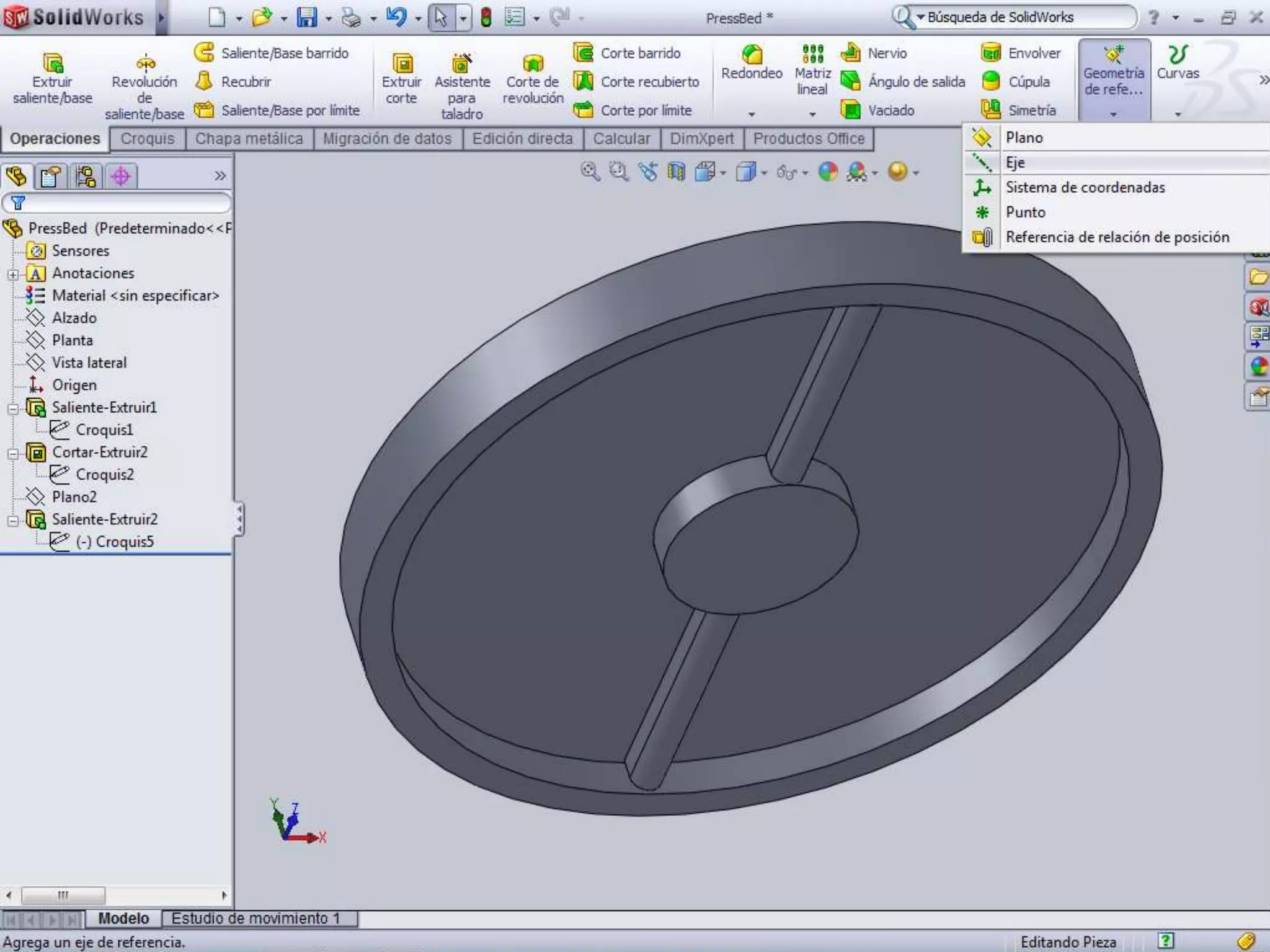Click the Extruir saliente/base icon

point(53,64)
